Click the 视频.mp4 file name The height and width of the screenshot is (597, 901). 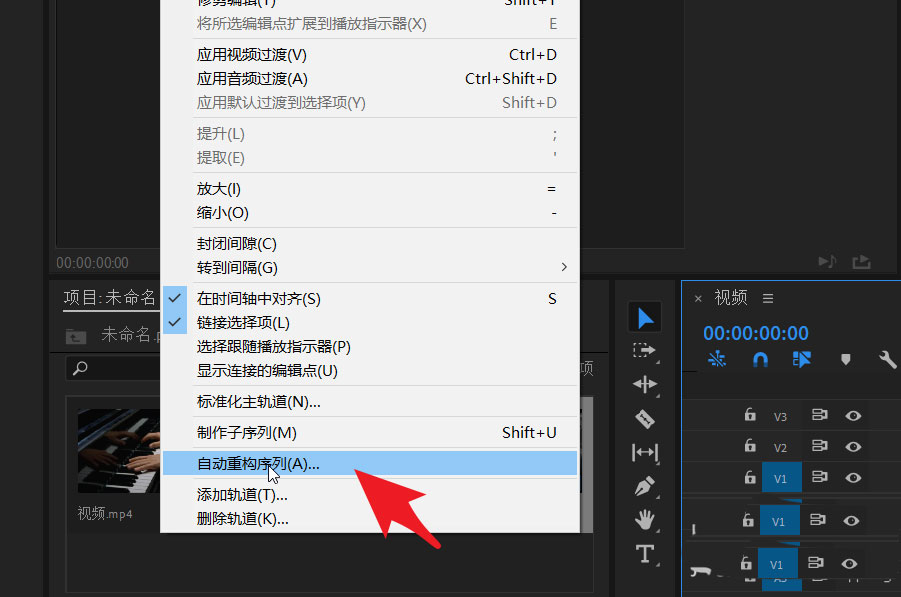coord(105,513)
